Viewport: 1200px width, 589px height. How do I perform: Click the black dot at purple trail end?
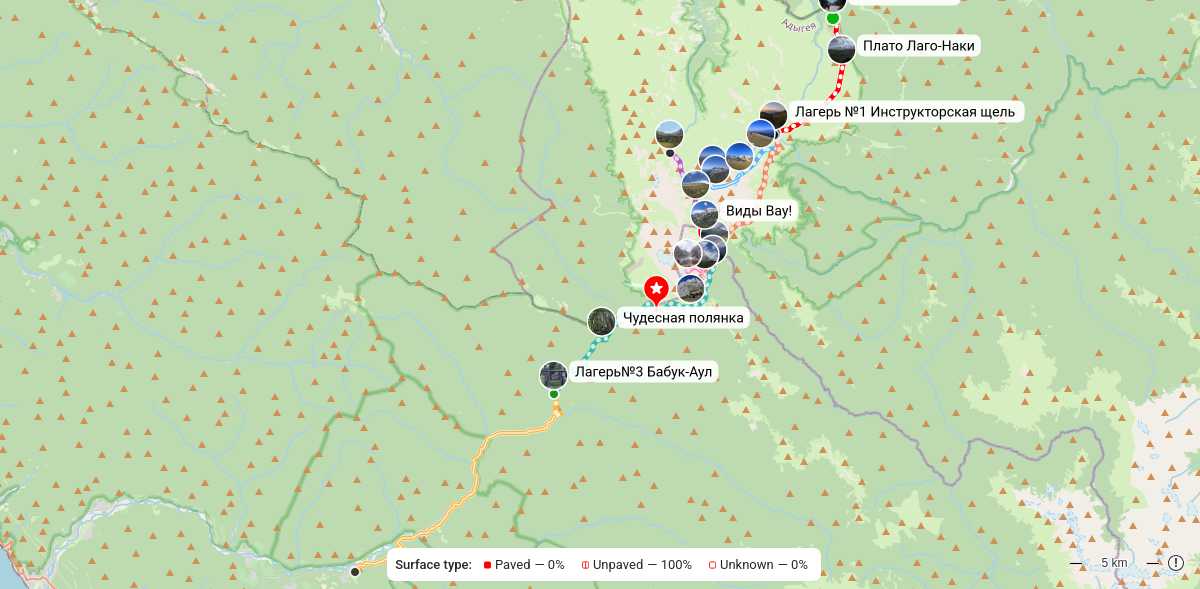point(669,153)
